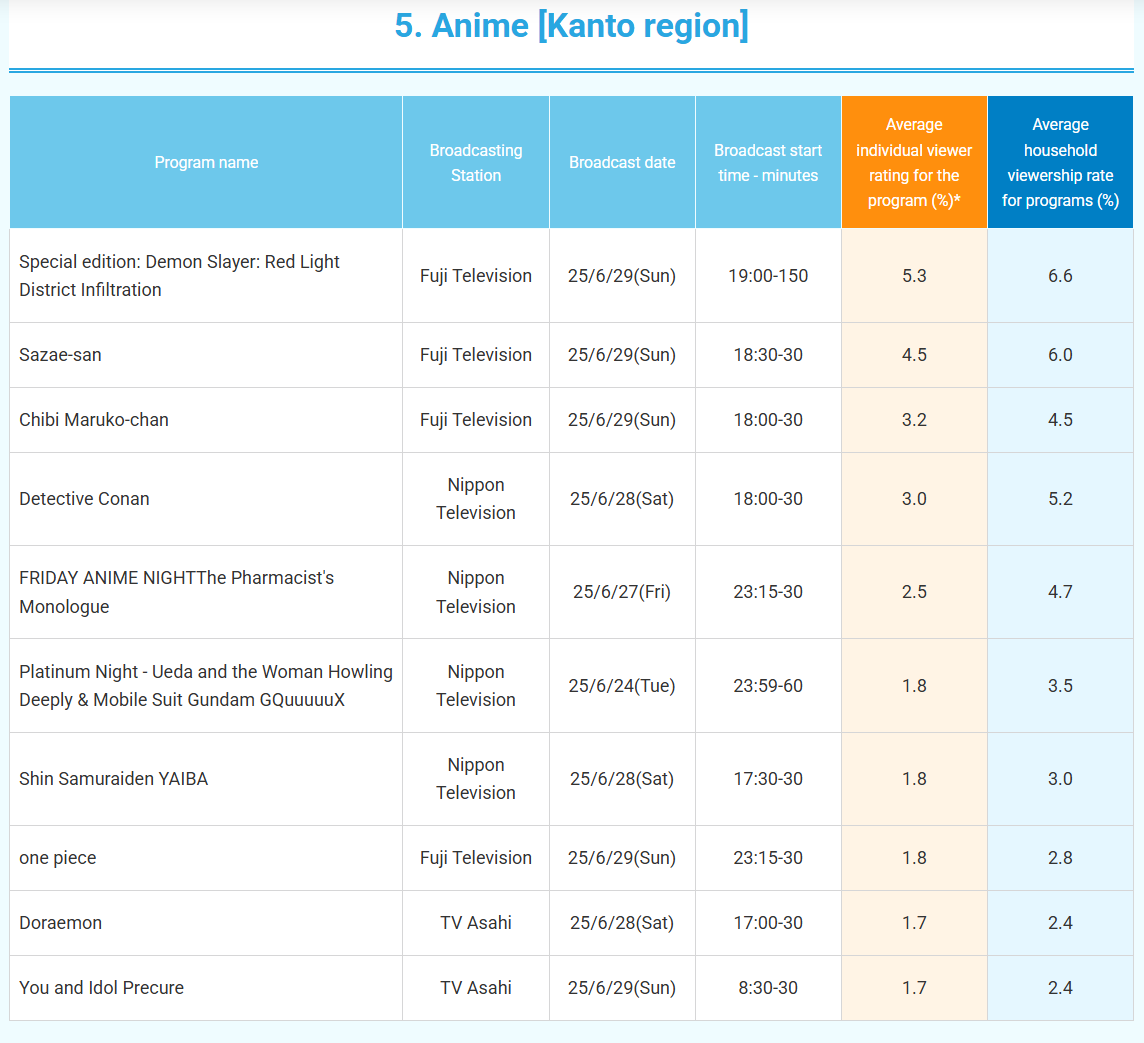
Task: Click 'Nippon Television' in the Detective Conan row
Action: click(476, 499)
